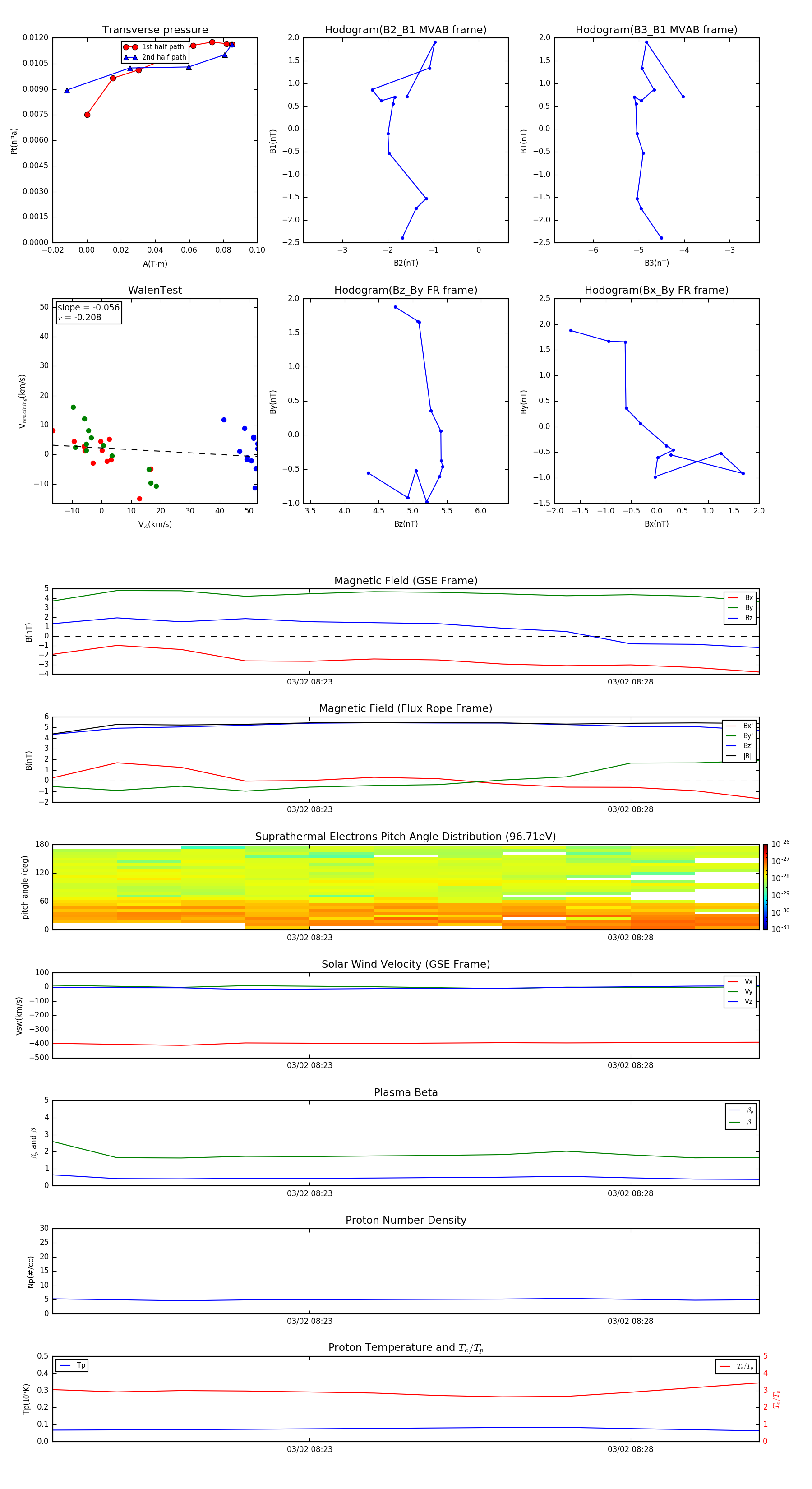
Task: Select the "r = -0.208" annotation
Action: click(80, 317)
